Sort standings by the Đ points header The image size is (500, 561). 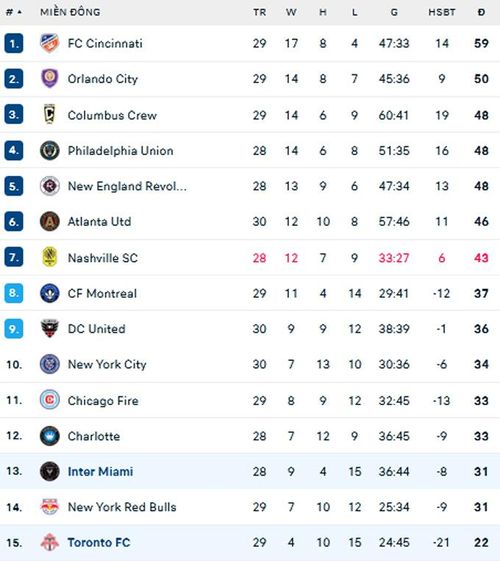tap(481, 13)
